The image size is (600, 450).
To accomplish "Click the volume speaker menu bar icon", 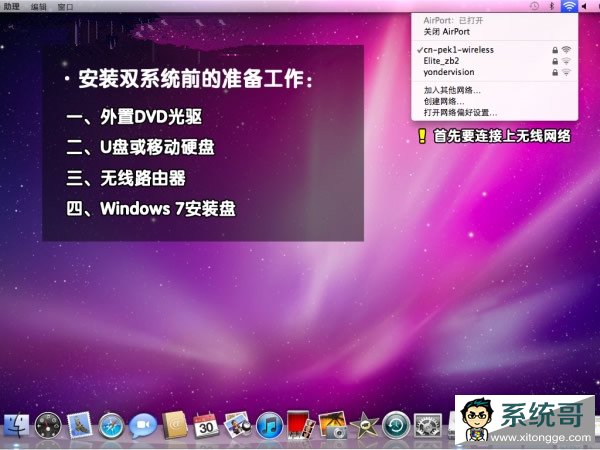I will pyautogui.click(x=584, y=6).
